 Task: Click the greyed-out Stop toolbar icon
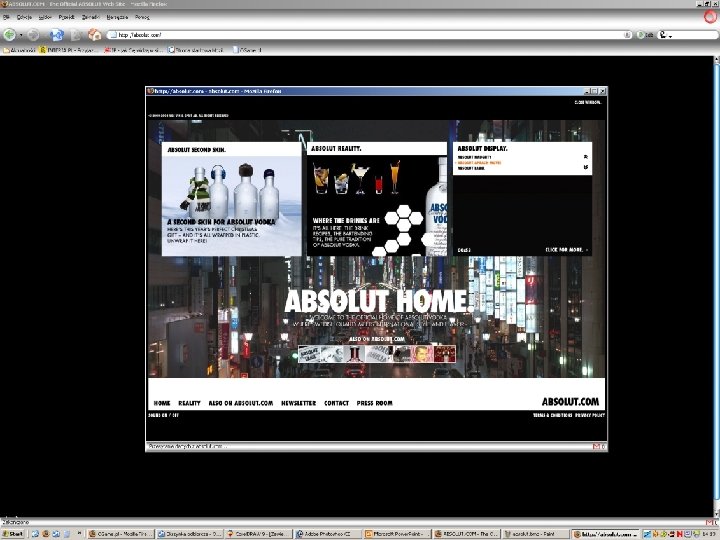point(76,34)
